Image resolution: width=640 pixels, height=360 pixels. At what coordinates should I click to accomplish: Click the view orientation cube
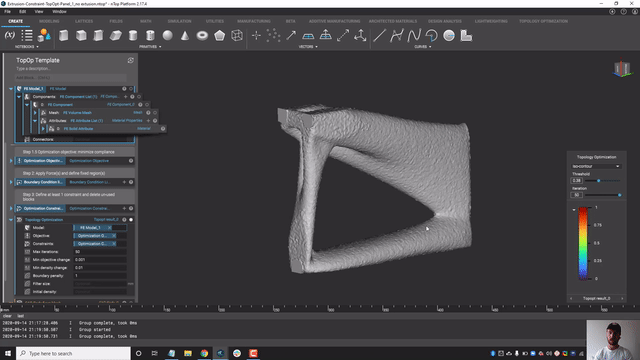click(622, 69)
